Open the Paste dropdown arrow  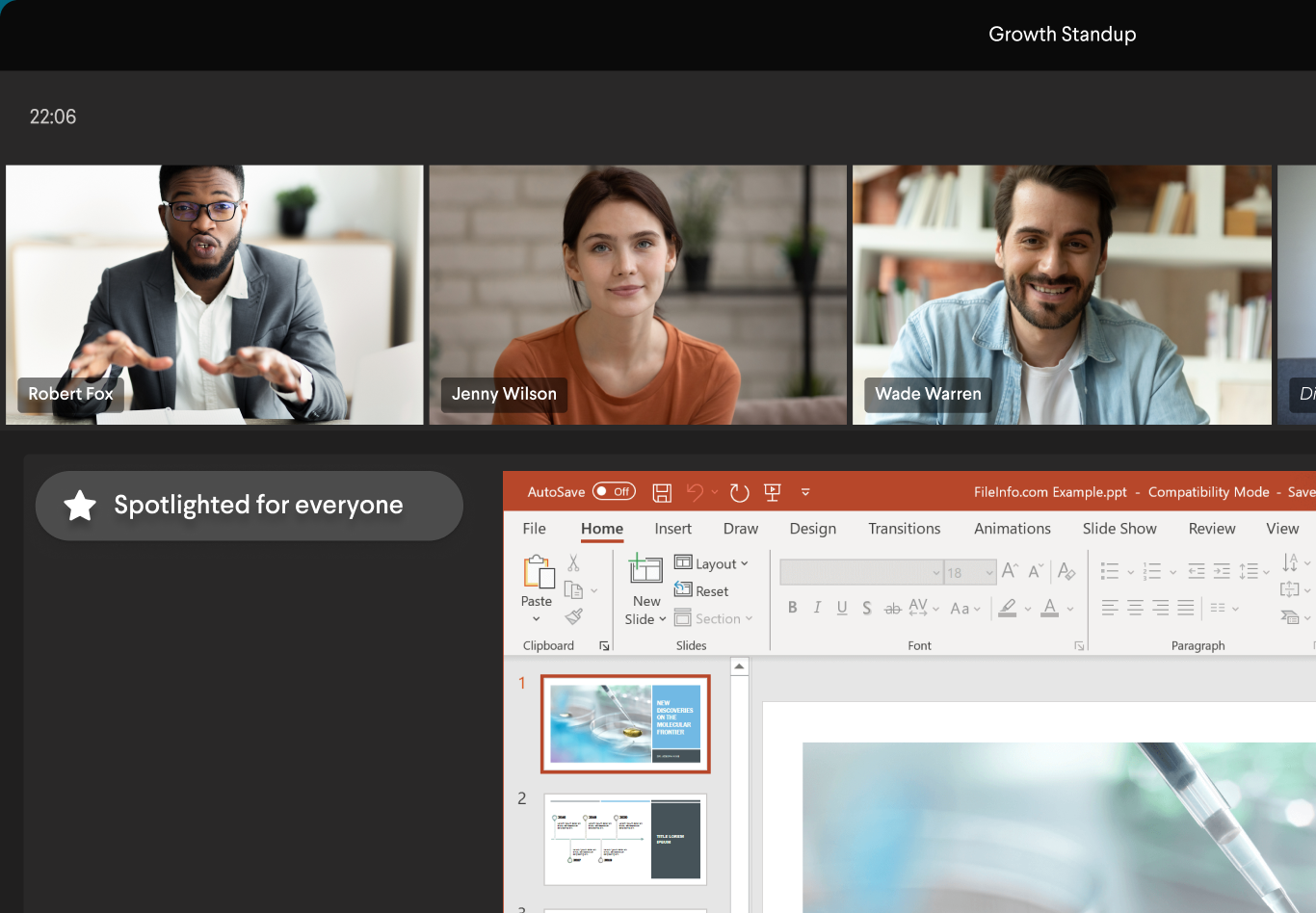coord(536,618)
